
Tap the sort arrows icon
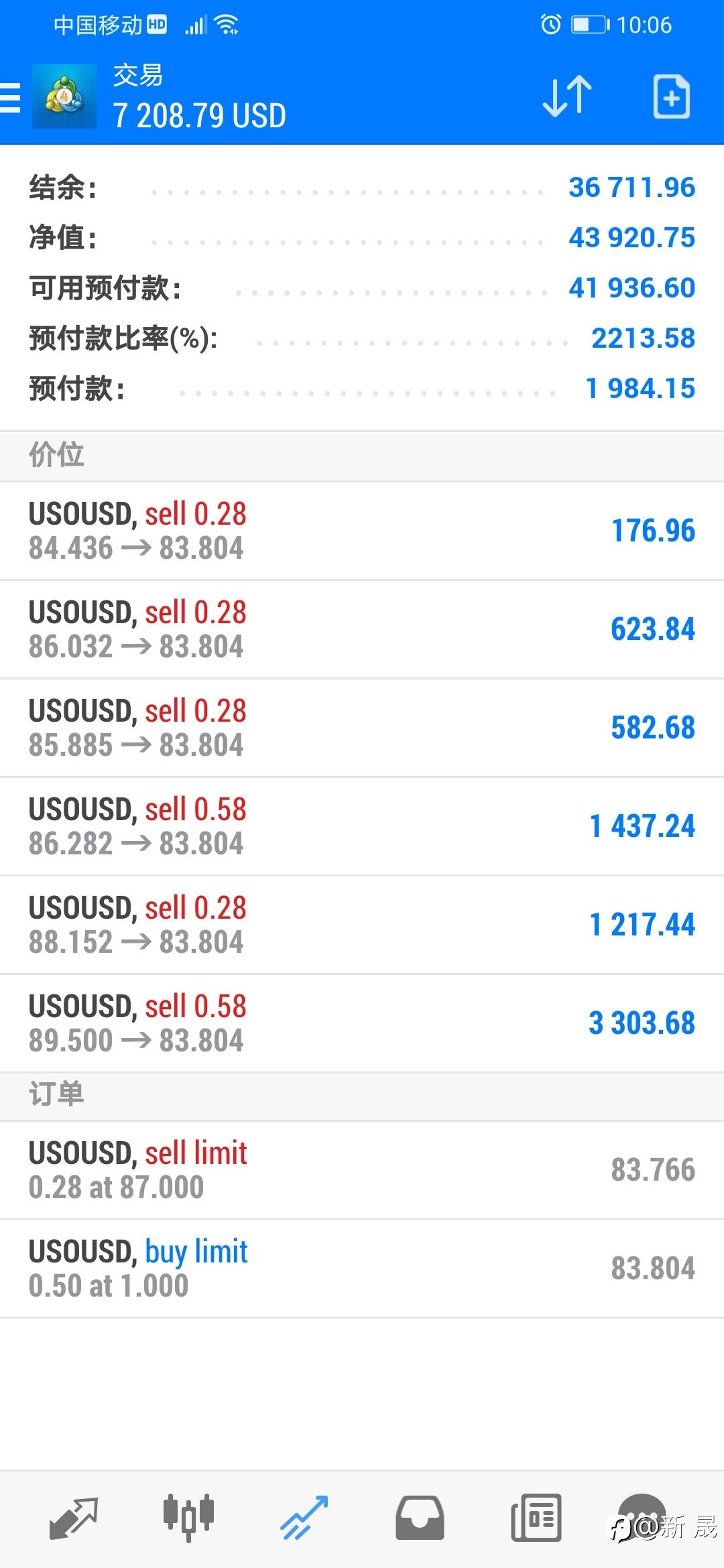pos(566,96)
